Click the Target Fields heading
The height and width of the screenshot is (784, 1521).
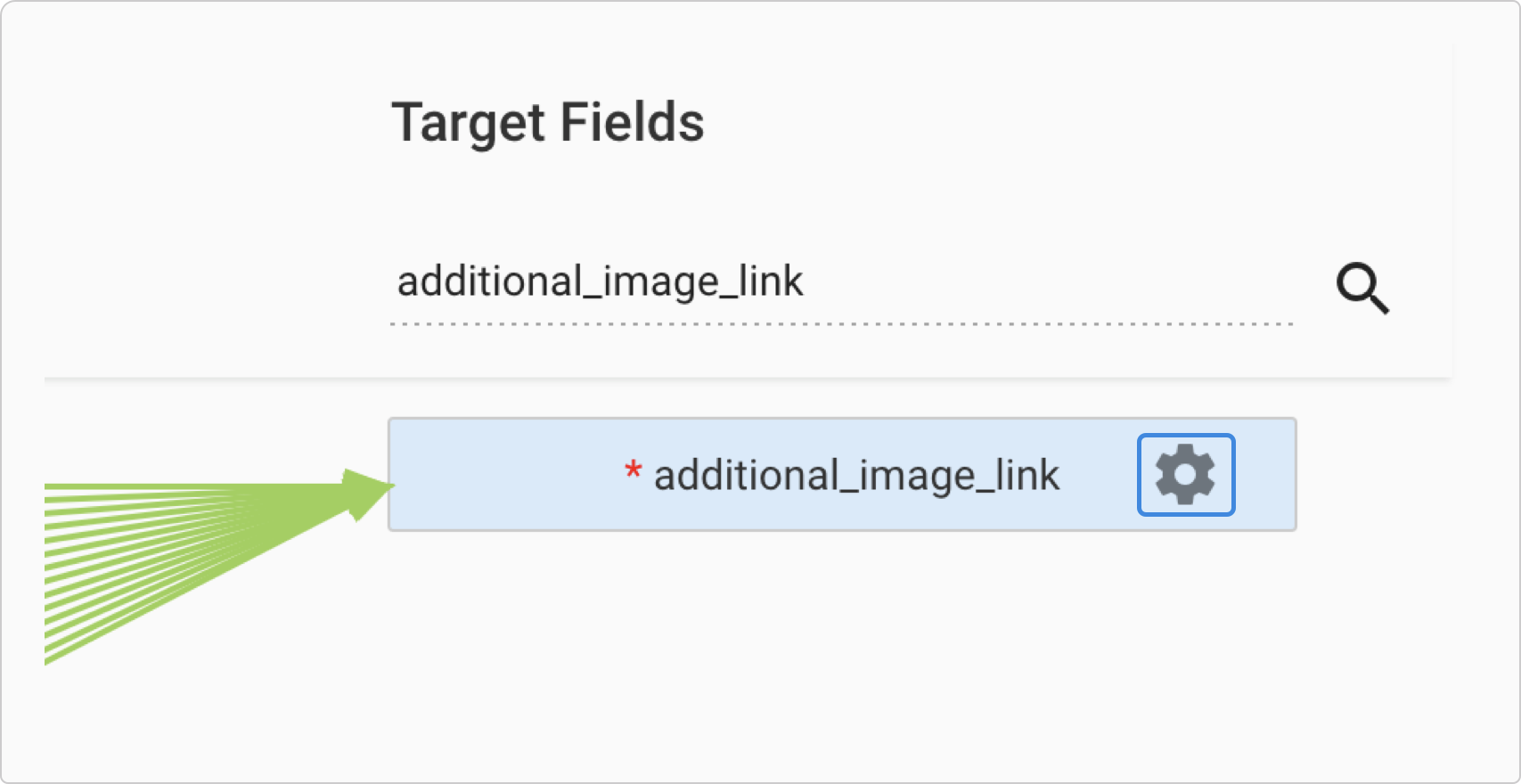548,122
